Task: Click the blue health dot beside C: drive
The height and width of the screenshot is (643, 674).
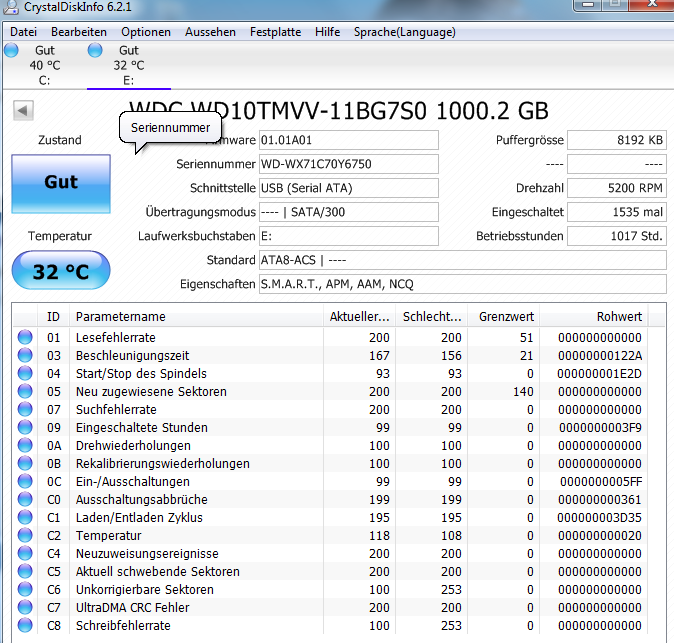Action: [x=12, y=50]
